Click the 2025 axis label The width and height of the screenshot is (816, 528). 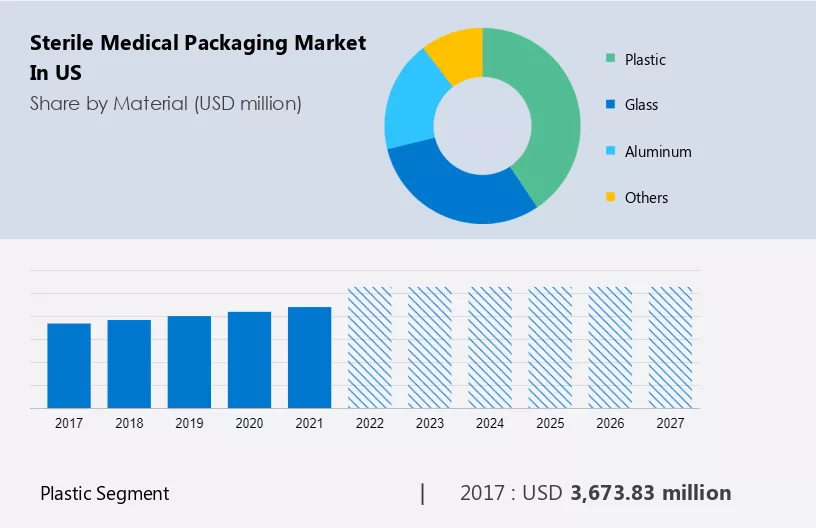click(x=550, y=423)
